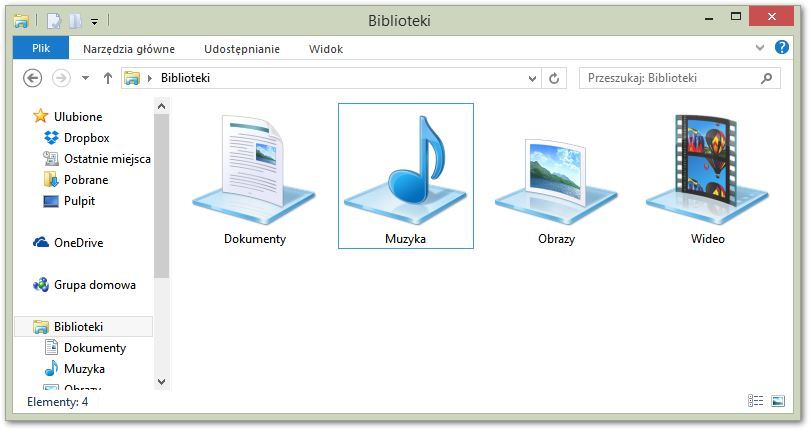Switch to Widok ribbon tab
810x430 pixels.
(x=326, y=49)
